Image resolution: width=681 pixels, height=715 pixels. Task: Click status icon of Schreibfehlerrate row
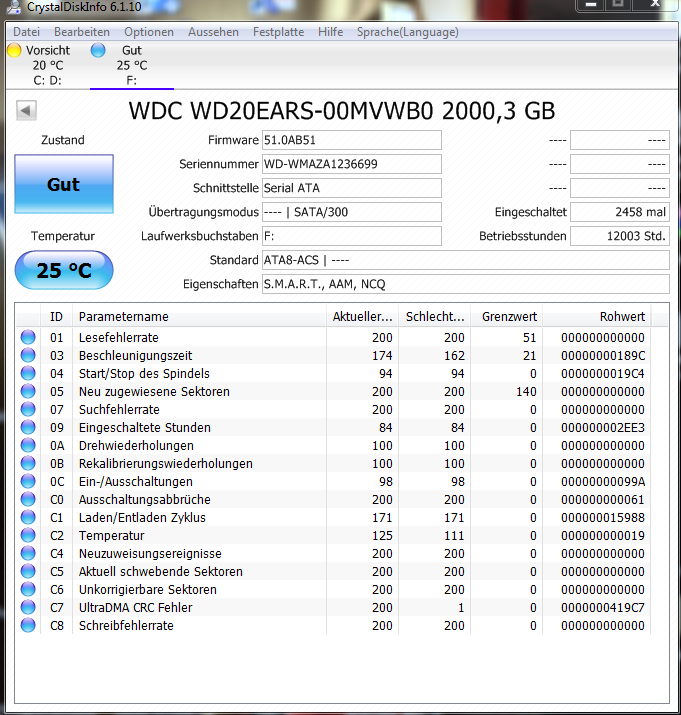(x=28, y=626)
